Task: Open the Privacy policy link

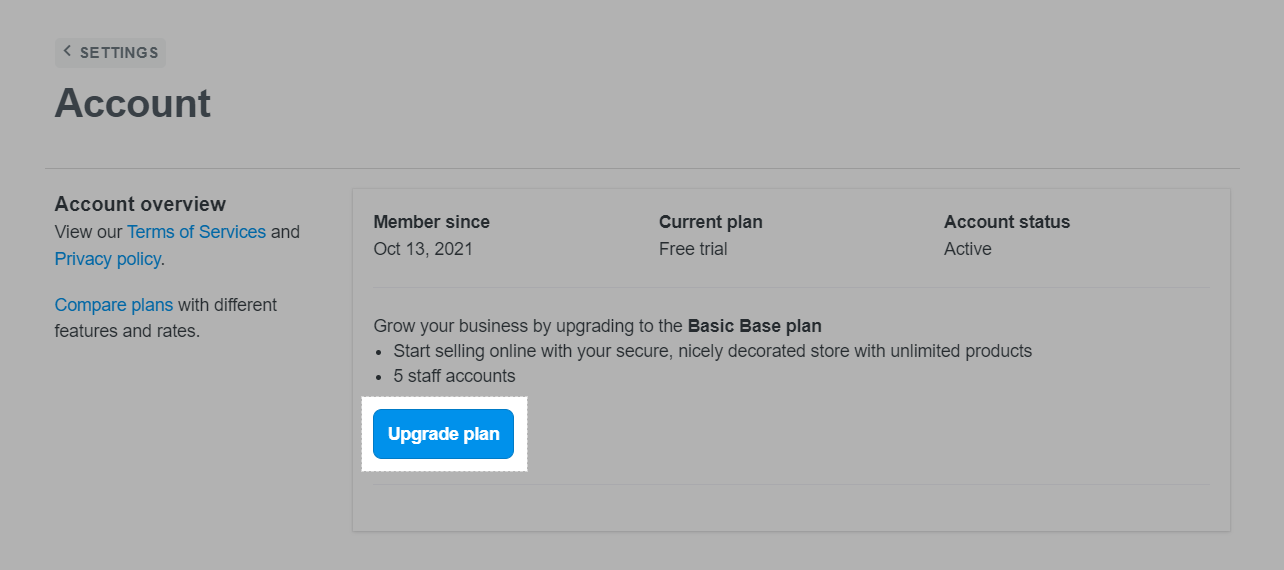Action: point(108,259)
